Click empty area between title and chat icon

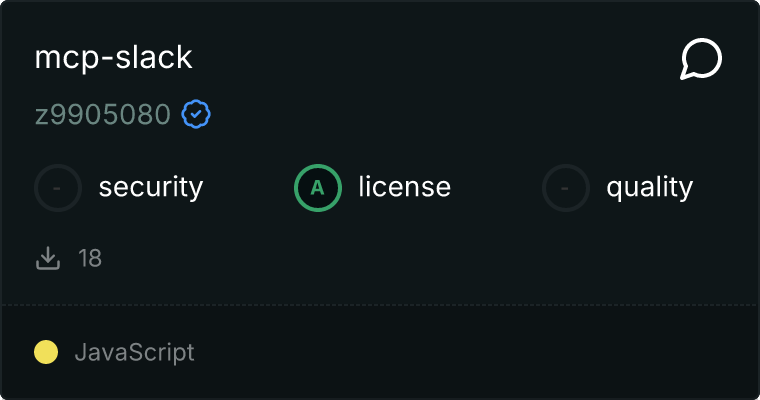(x=430, y=58)
